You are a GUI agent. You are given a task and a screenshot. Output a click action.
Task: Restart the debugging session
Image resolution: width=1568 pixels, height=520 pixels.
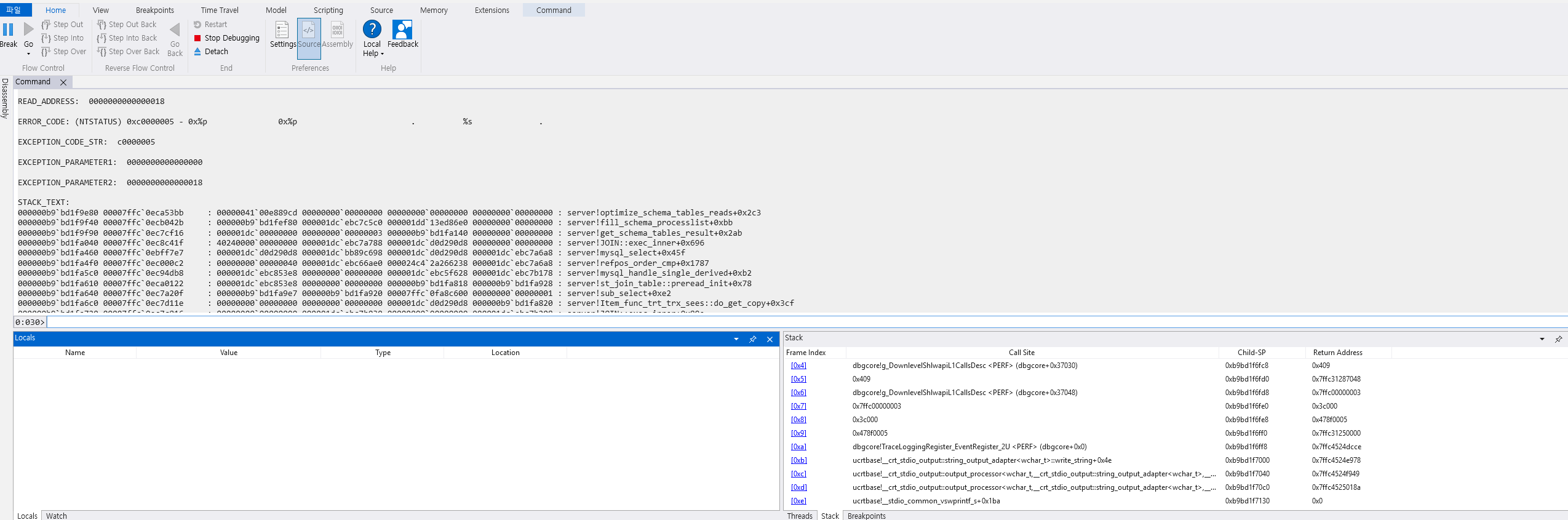pos(210,25)
